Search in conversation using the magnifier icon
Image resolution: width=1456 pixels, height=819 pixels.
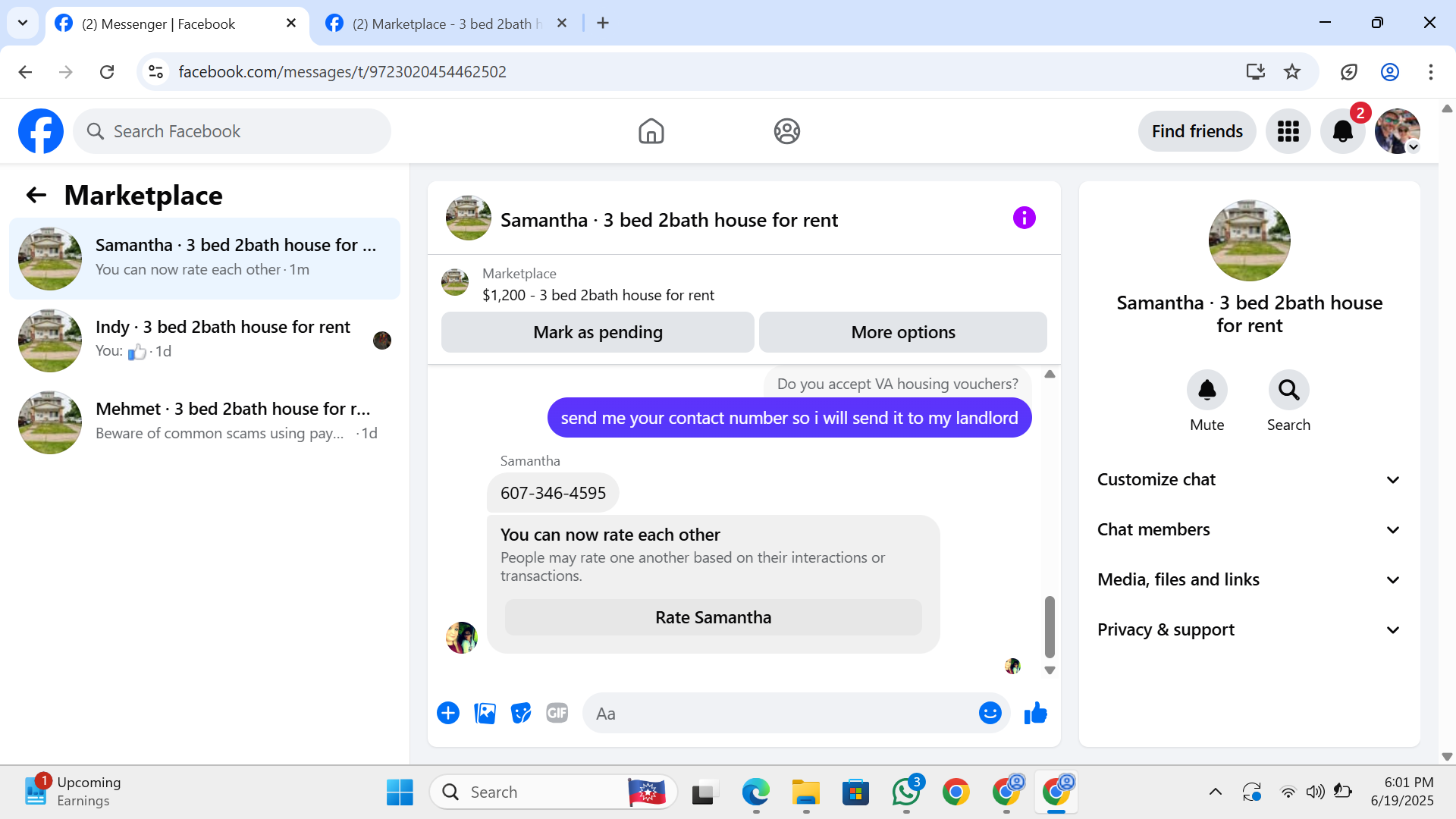[1289, 390]
